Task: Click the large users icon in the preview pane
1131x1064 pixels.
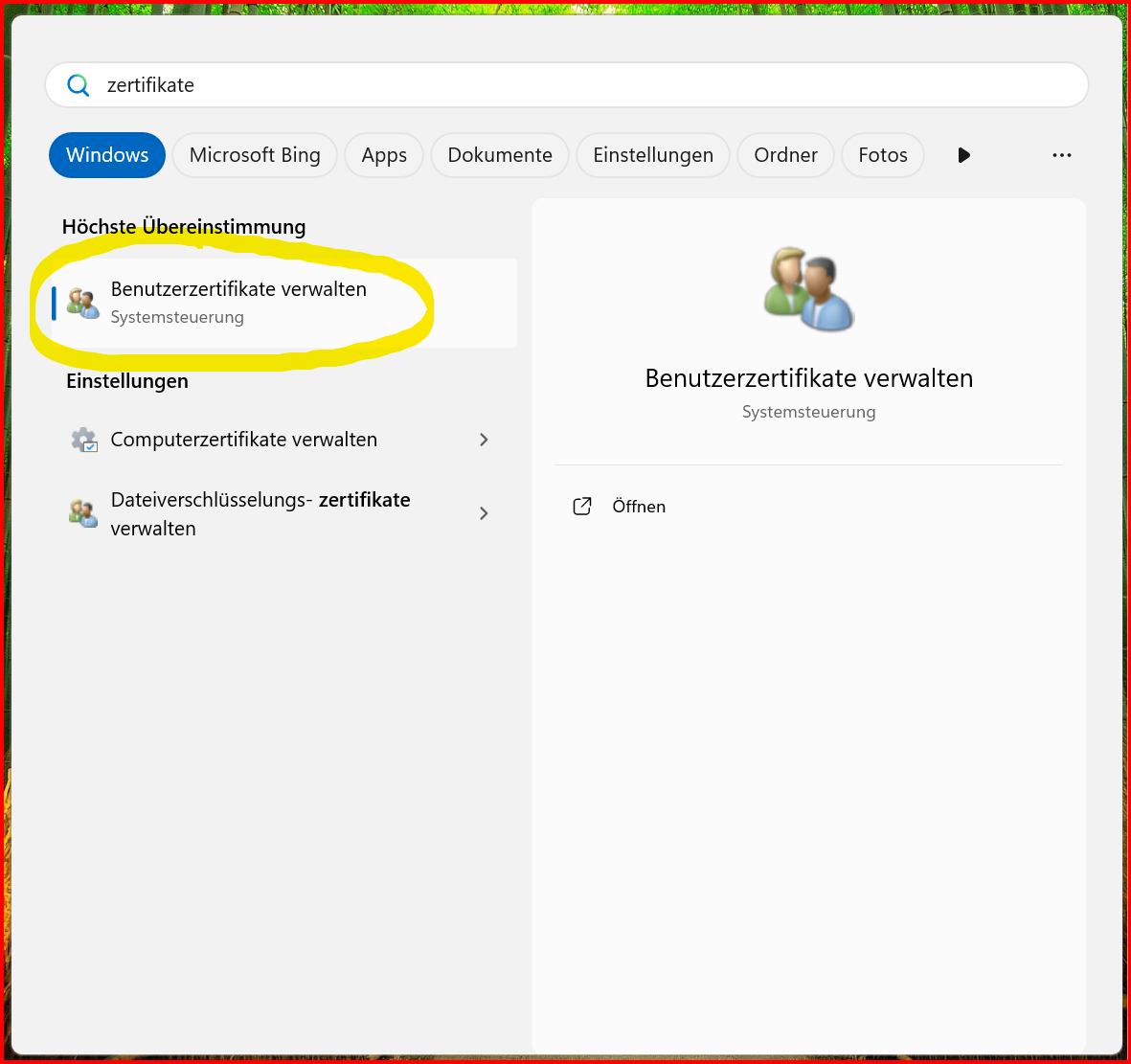Action: pyautogui.click(x=808, y=288)
